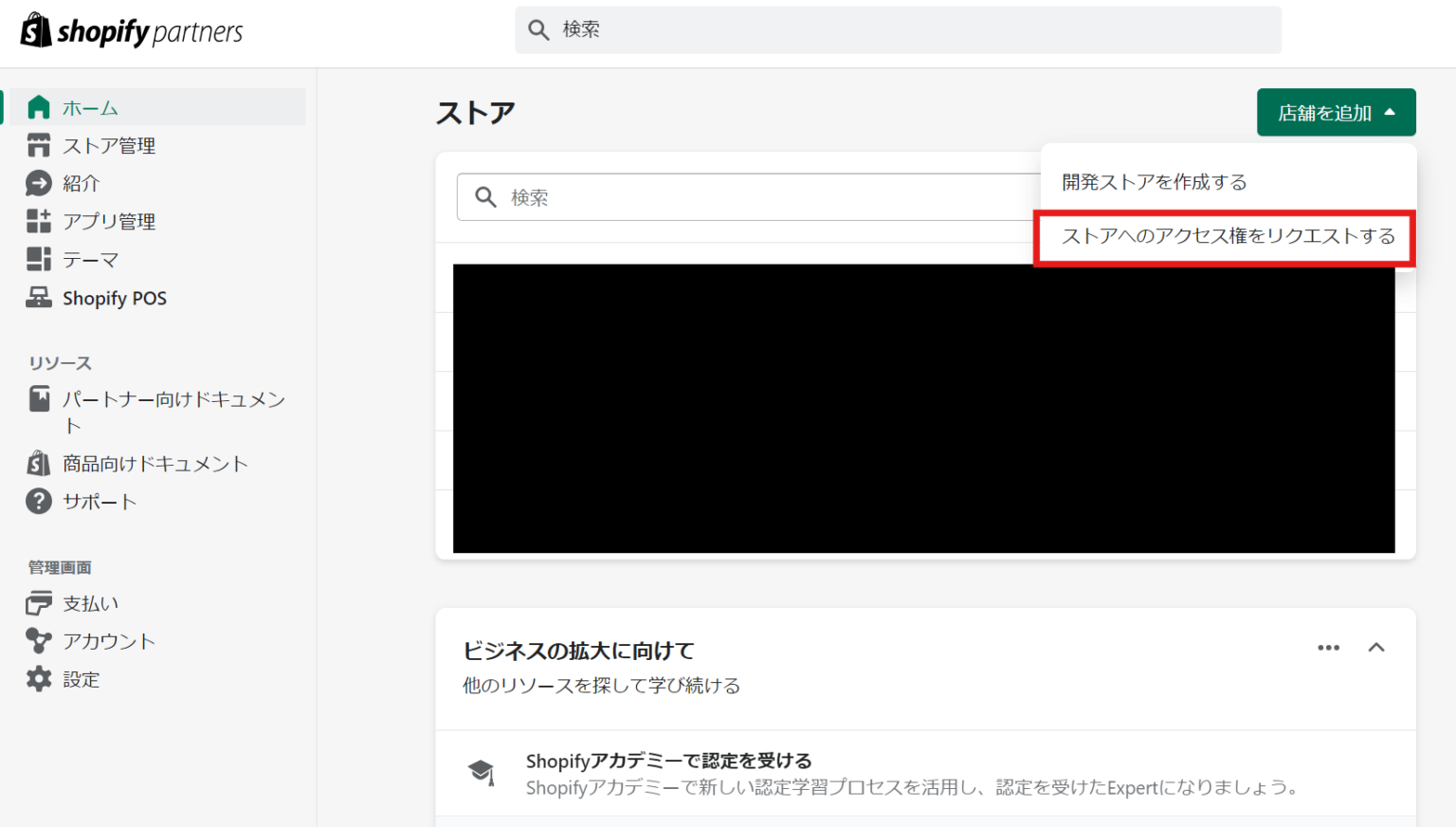Viewport: 1456px width, 827px height.
Task: Click the サポート question mark icon
Action: 39,501
